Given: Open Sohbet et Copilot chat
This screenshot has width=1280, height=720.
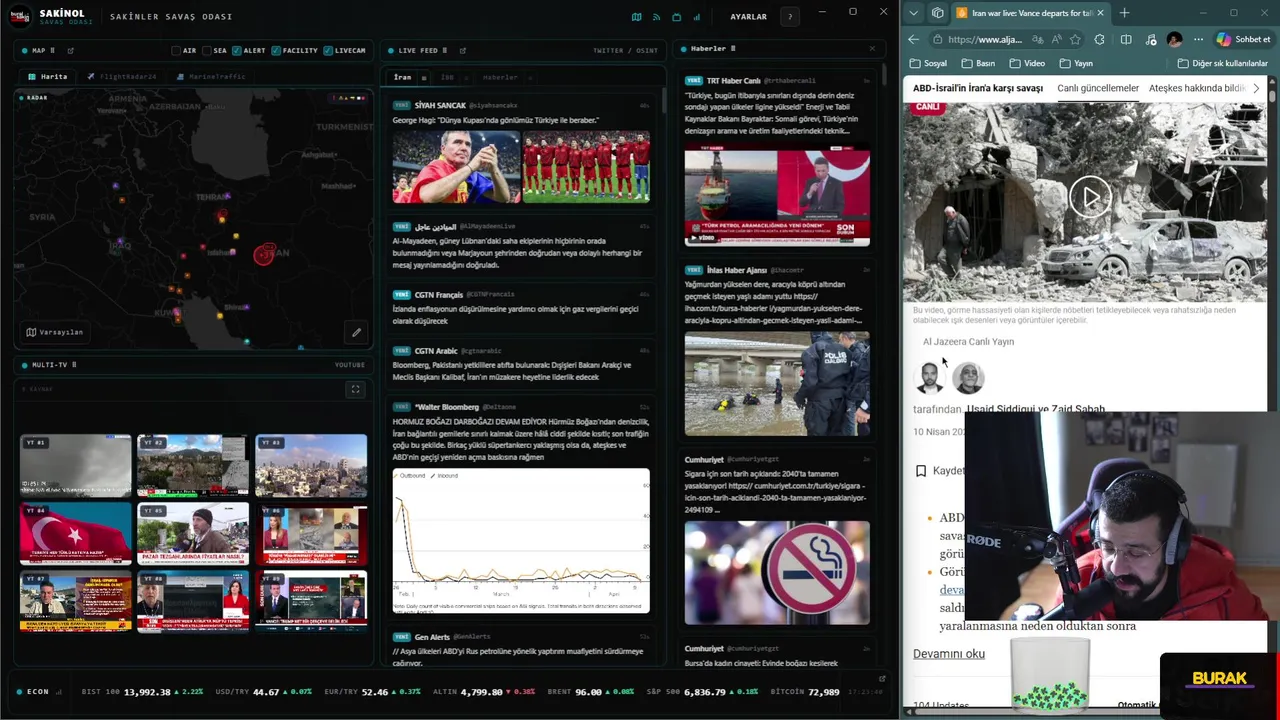Looking at the screenshot, I should coord(1243,39).
